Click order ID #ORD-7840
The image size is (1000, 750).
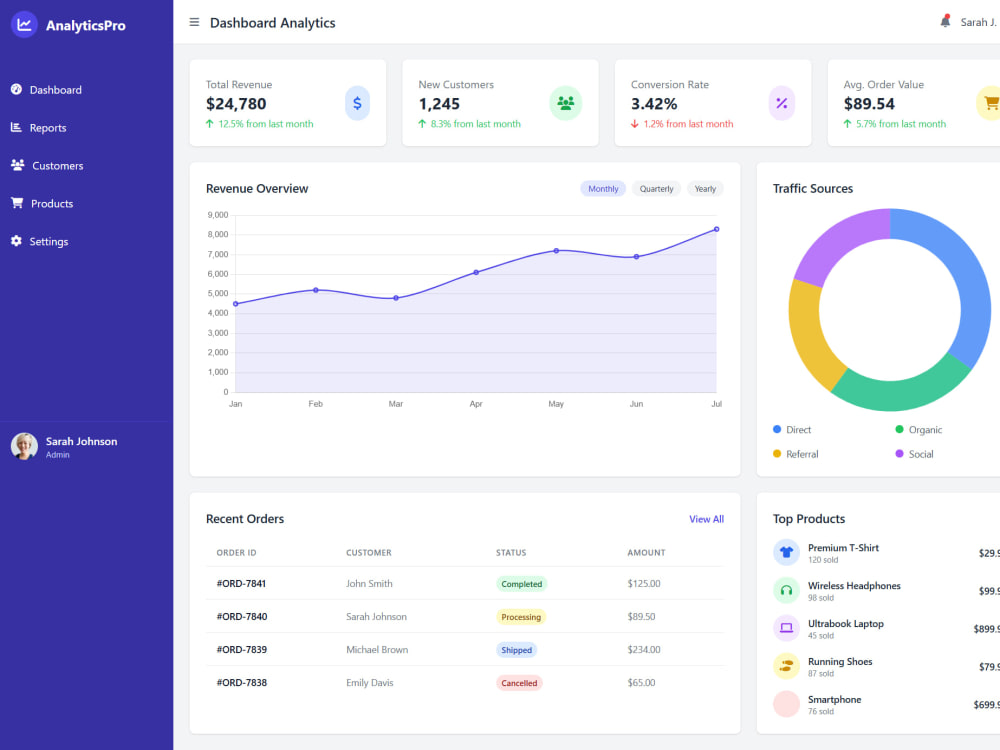point(242,617)
